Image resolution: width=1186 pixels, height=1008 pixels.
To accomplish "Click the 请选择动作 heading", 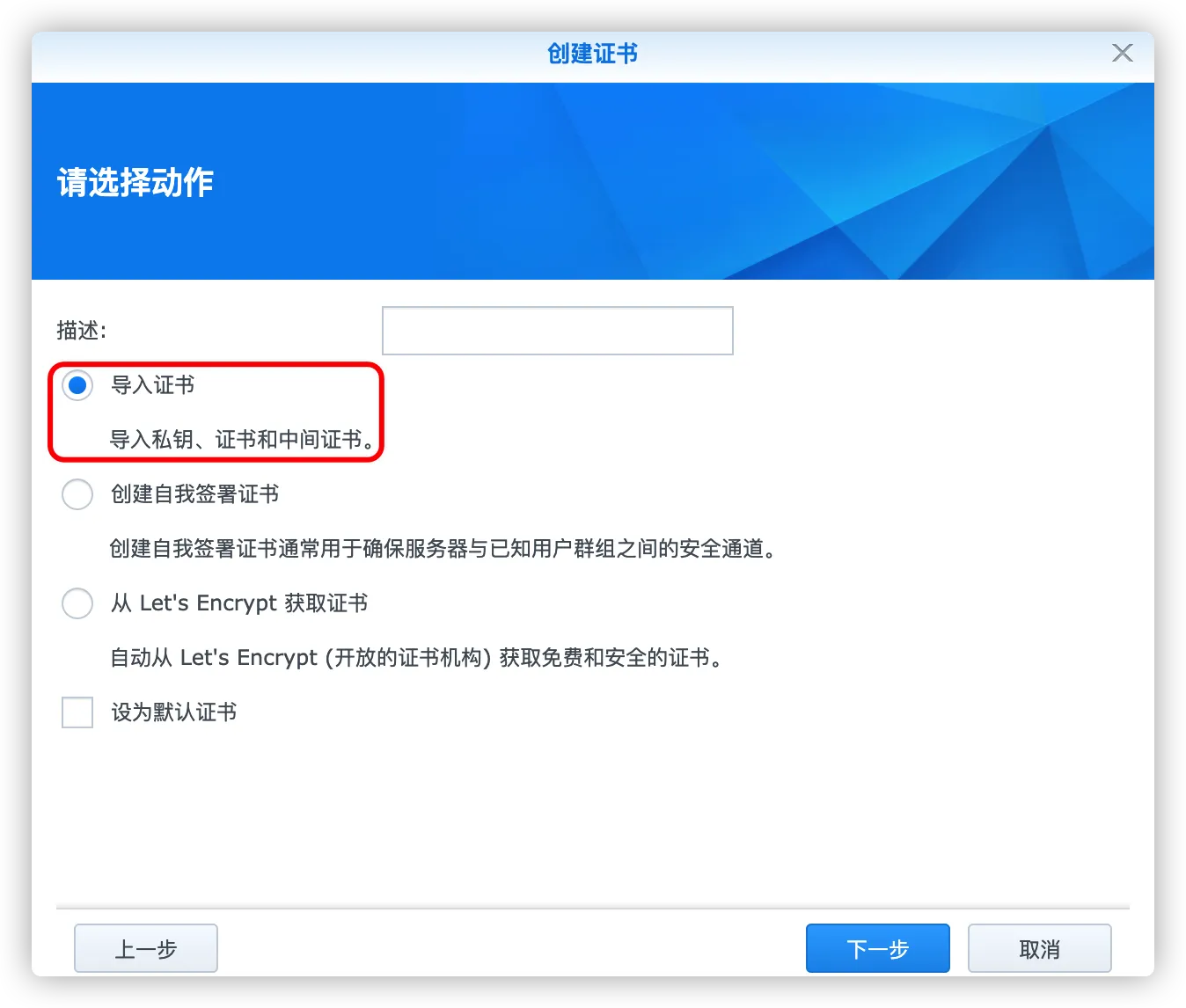I will point(135,182).
